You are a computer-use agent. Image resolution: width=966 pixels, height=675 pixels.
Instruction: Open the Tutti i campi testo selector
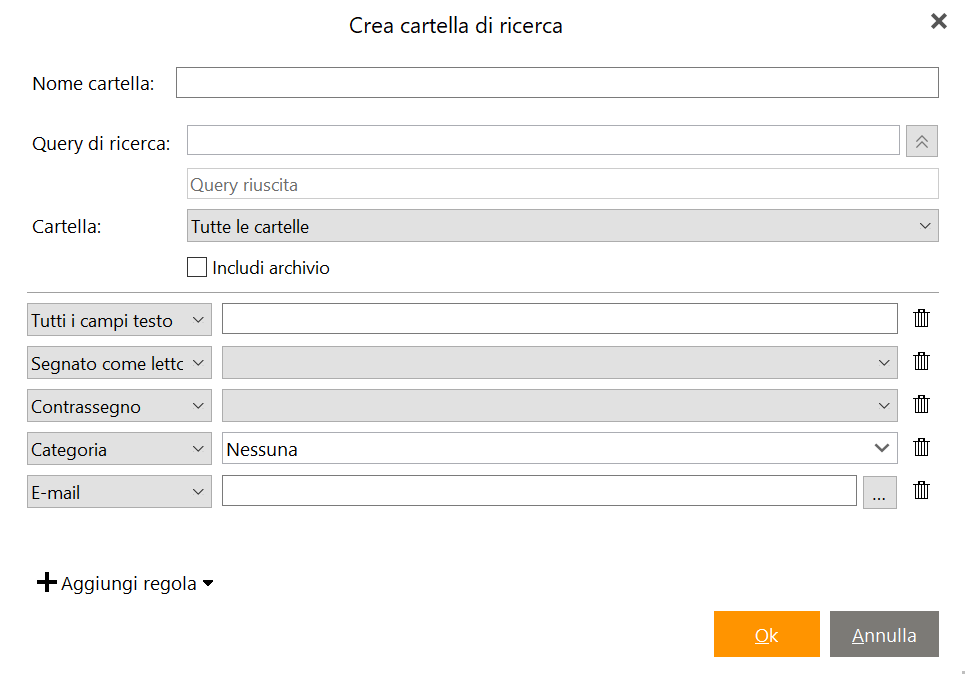pos(119,320)
